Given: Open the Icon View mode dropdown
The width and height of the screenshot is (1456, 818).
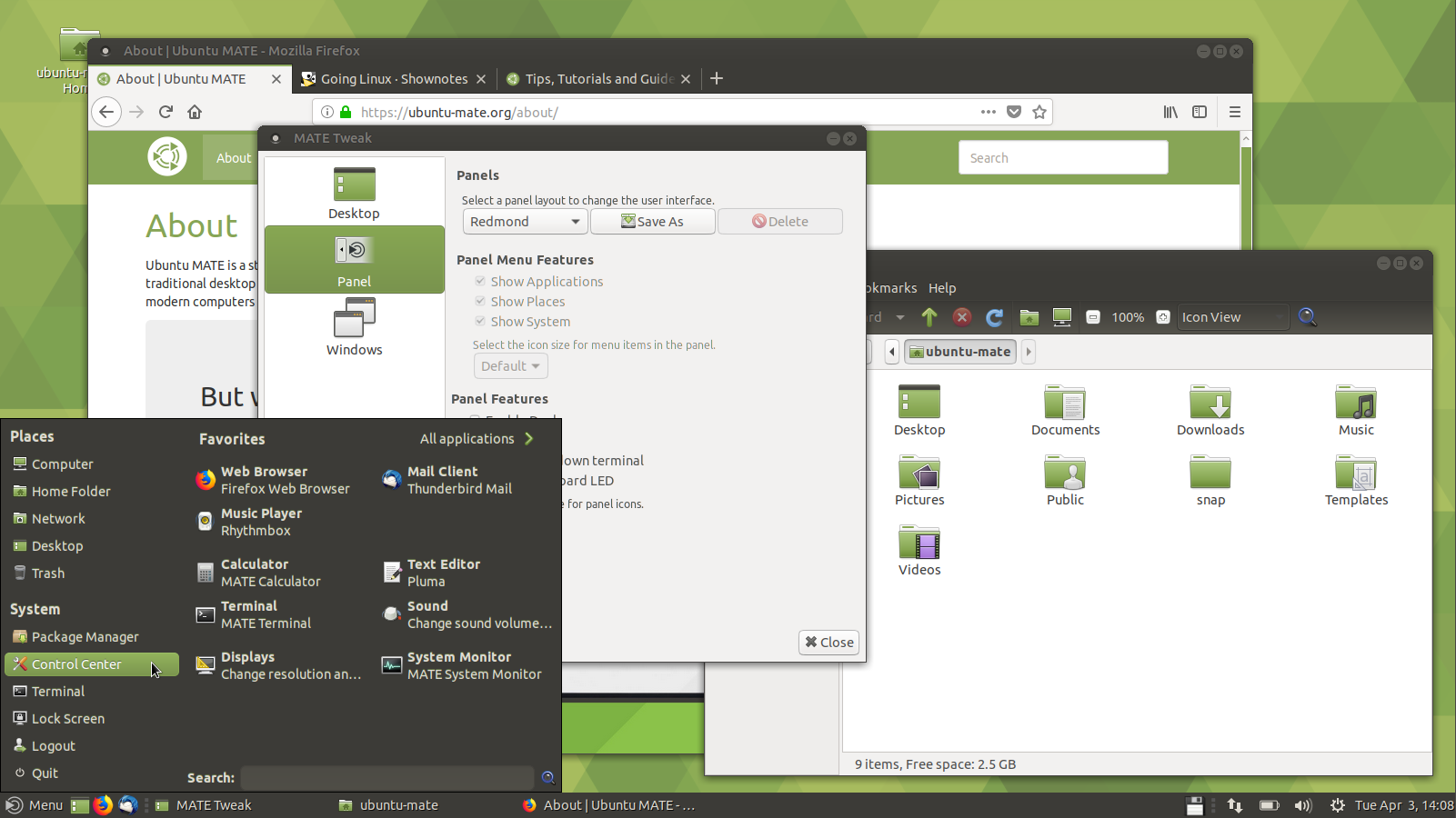Looking at the screenshot, I should coord(1234,317).
